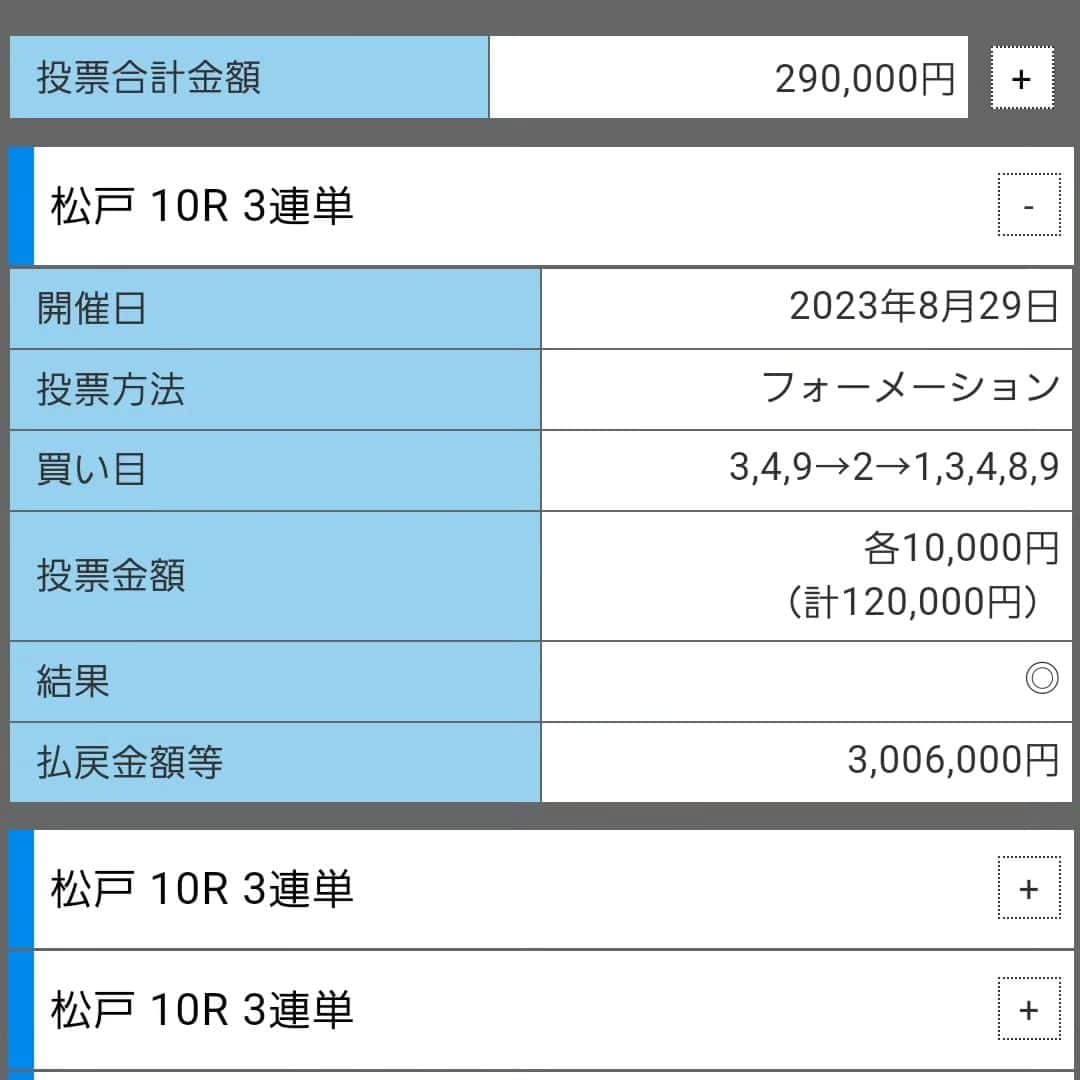Expand the second 松戸 10R 3連単 section
Image resolution: width=1080 pixels, height=1080 pixels.
point(1029,887)
